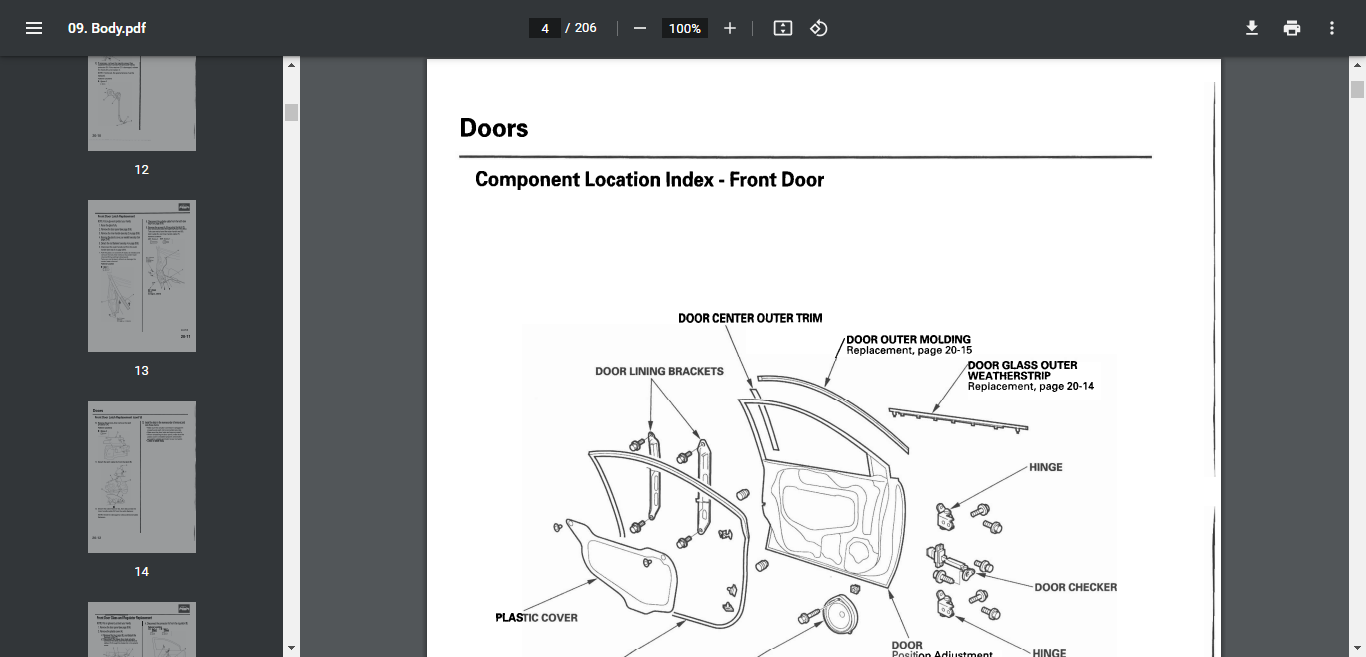Open page 14 thumbnail

142,477
